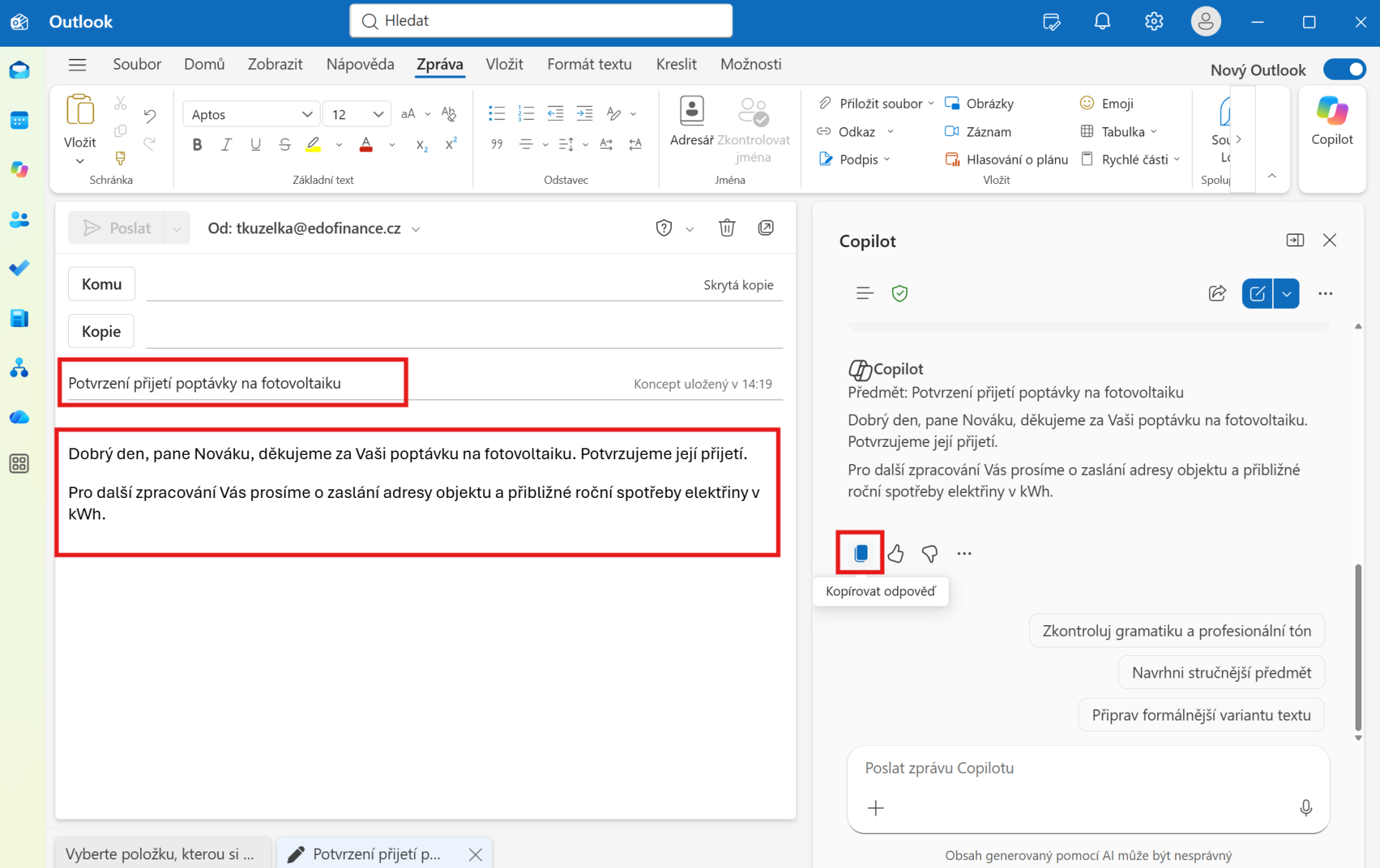Image resolution: width=1380 pixels, height=868 pixels.
Task: Toggle underline formatting
Action: point(255,144)
